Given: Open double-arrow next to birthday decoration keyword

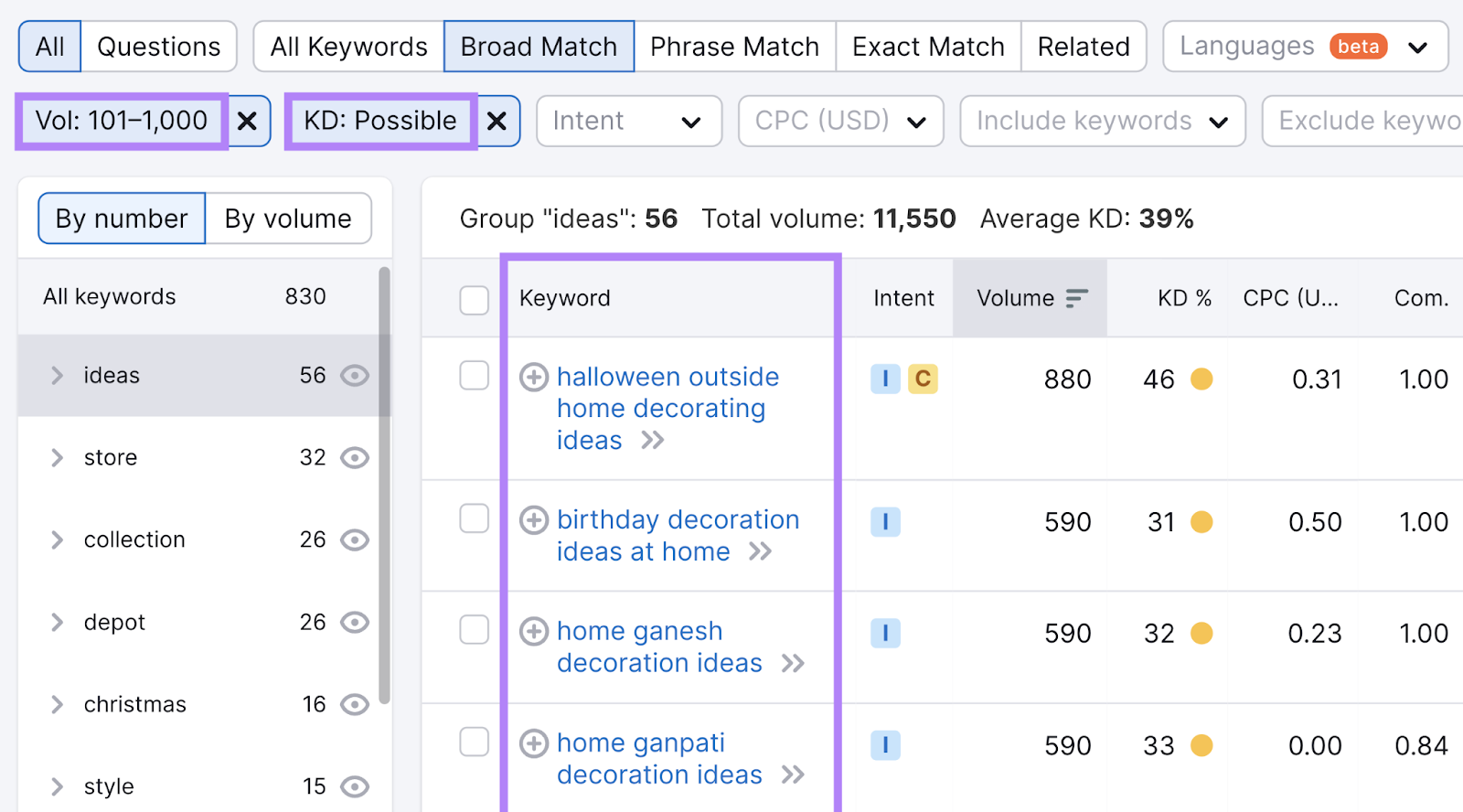Looking at the screenshot, I should (760, 552).
